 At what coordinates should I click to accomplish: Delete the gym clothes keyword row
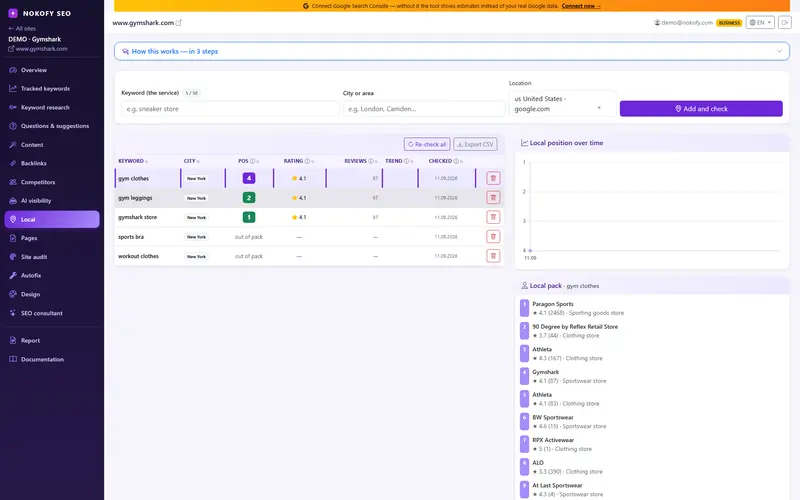click(x=493, y=178)
